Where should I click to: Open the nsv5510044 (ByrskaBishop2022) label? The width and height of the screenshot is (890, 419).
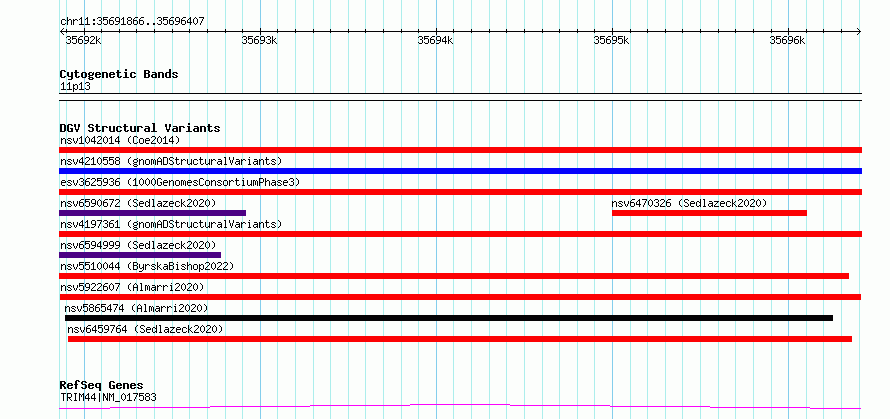[x=147, y=266]
